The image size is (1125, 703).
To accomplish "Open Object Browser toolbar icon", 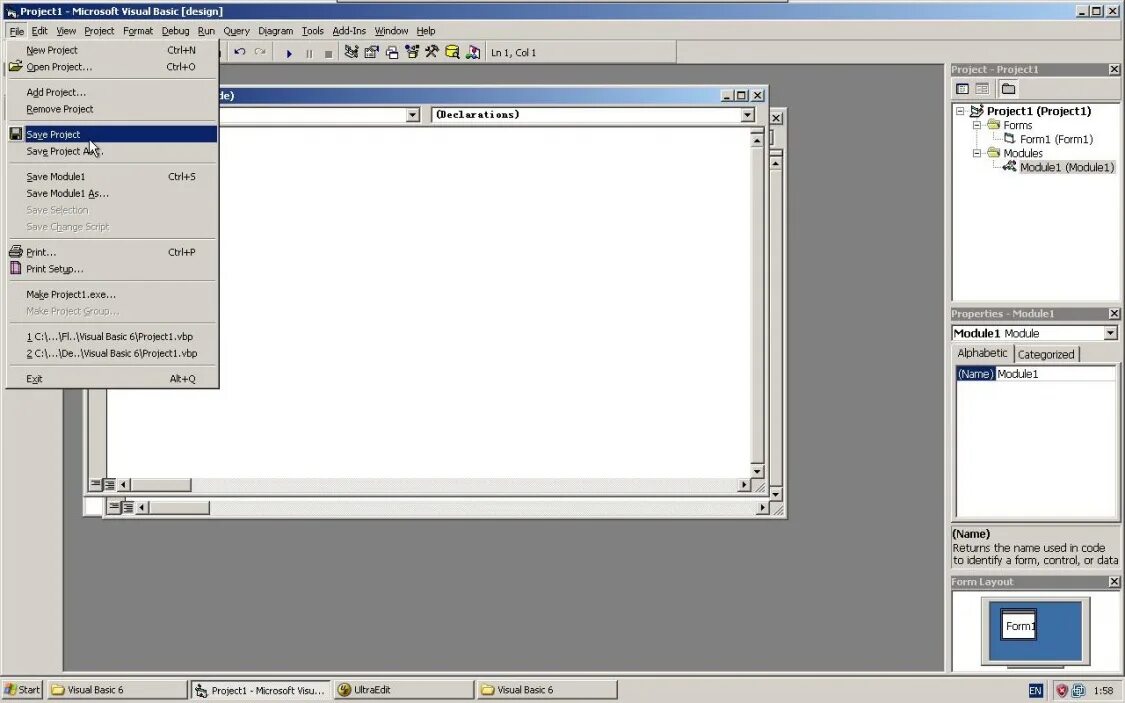I will (412, 52).
